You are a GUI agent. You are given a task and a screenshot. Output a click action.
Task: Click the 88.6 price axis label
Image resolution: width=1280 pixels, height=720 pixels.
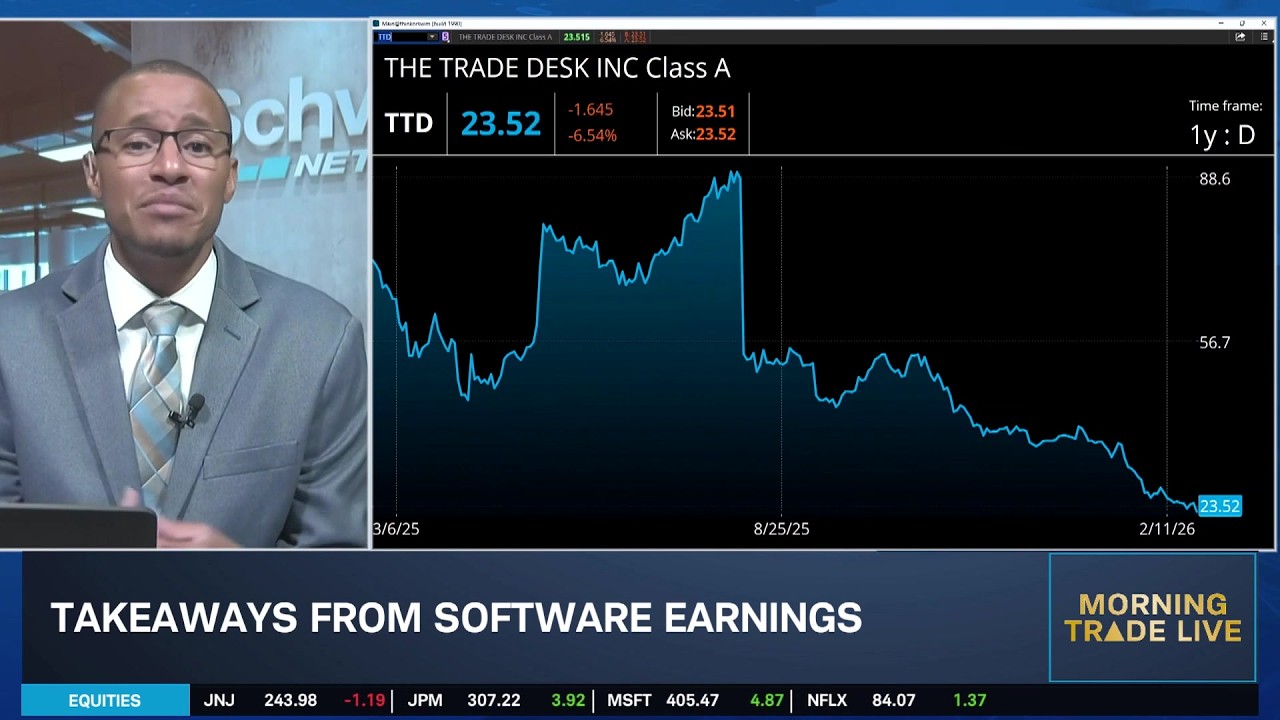(1215, 179)
